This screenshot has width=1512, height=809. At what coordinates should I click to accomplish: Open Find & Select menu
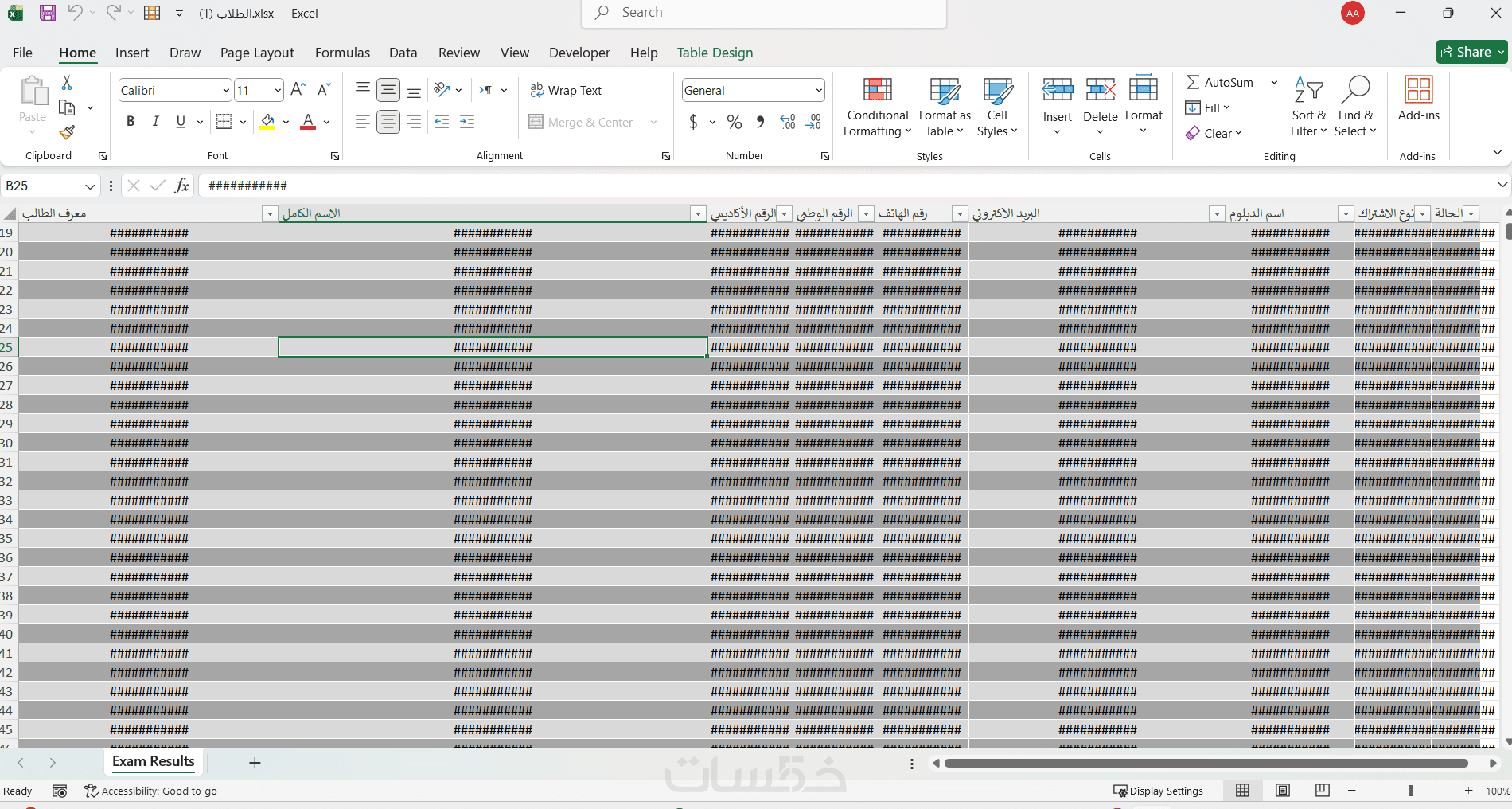click(x=1355, y=107)
